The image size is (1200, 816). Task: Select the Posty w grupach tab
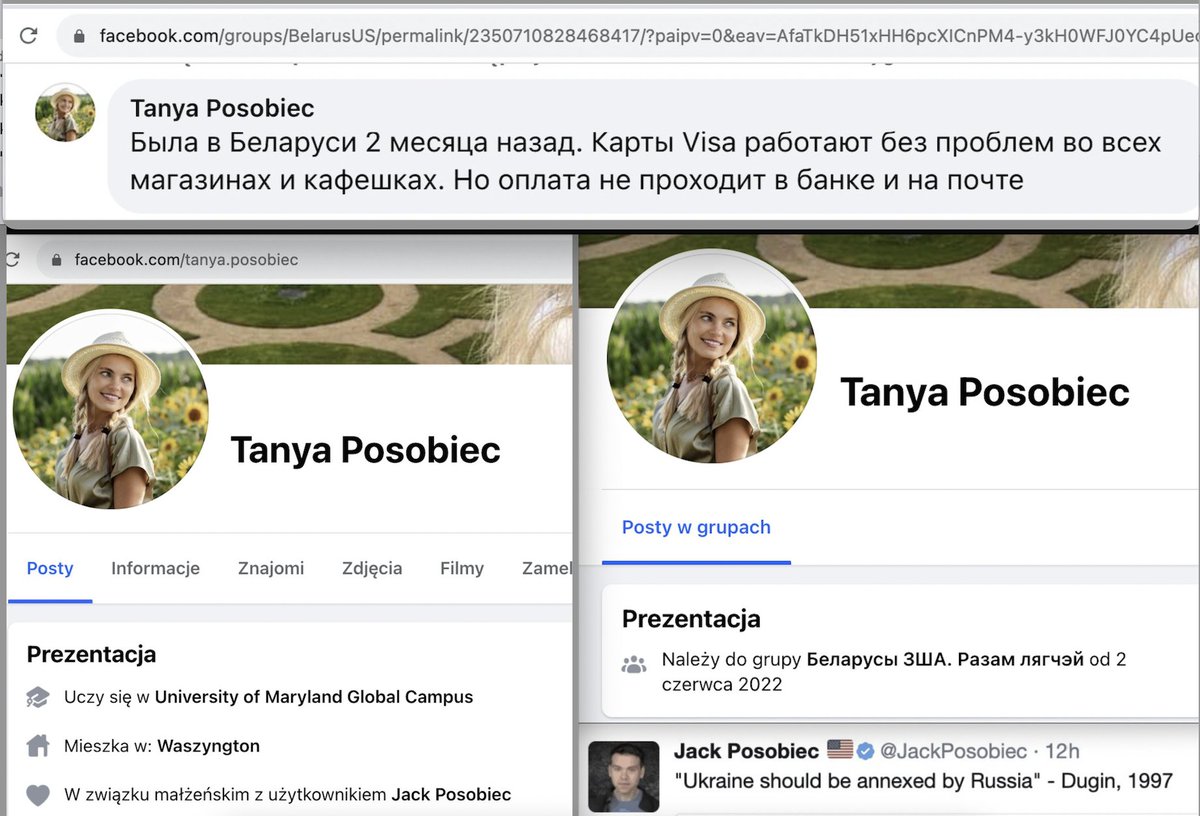click(696, 527)
